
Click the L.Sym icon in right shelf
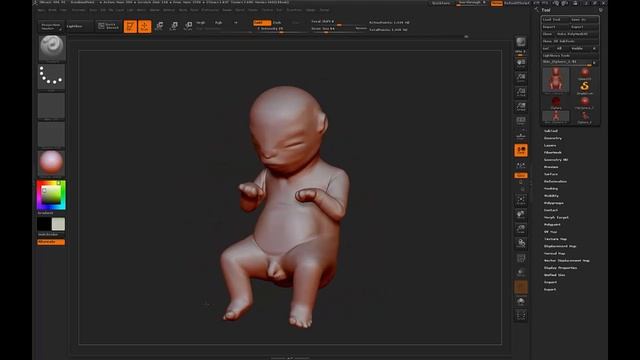pos(521,165)
